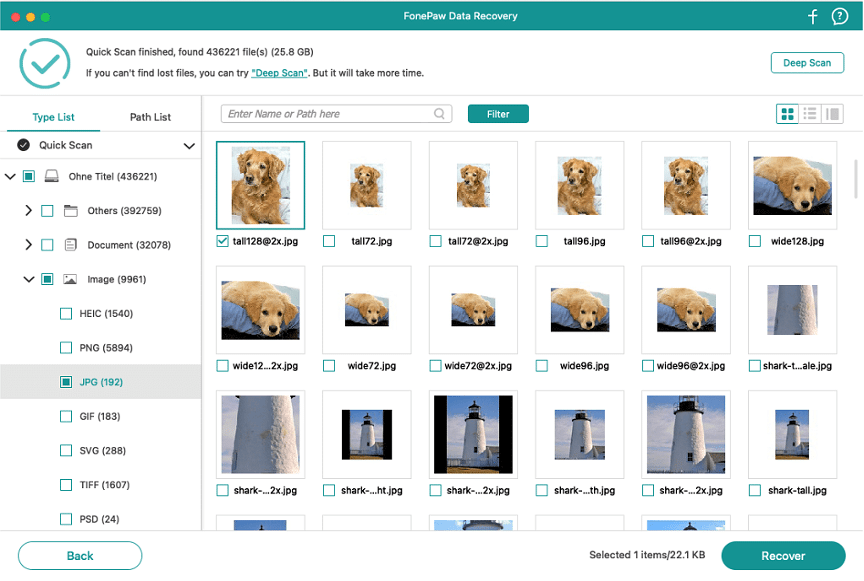Click the file list vertical scrollbar

pyautogui.click(x=855, y=179)
